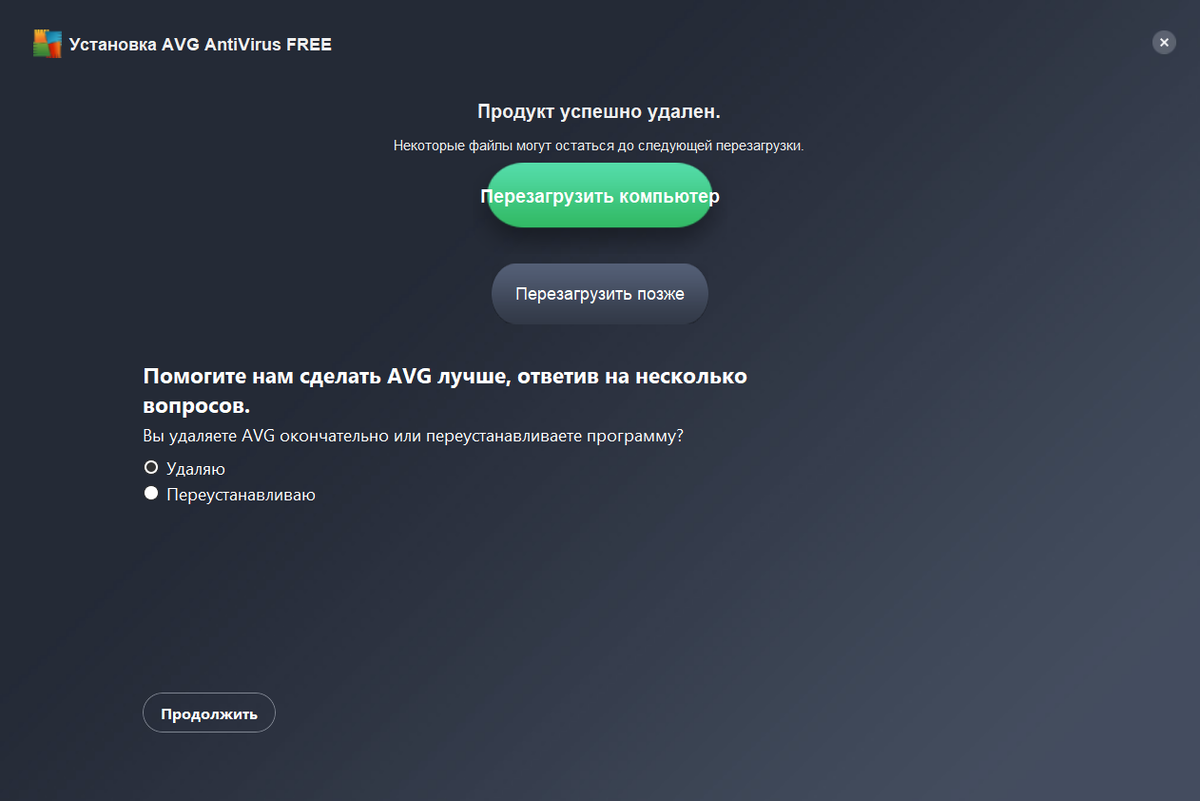Viewport: 1200px width, 801px height.
Task: Select the Переустанавливаю radio option
Action: coord(152,493)
